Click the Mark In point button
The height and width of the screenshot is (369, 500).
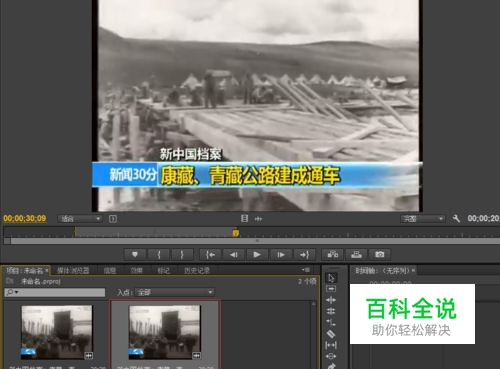[x=159, y=255]
